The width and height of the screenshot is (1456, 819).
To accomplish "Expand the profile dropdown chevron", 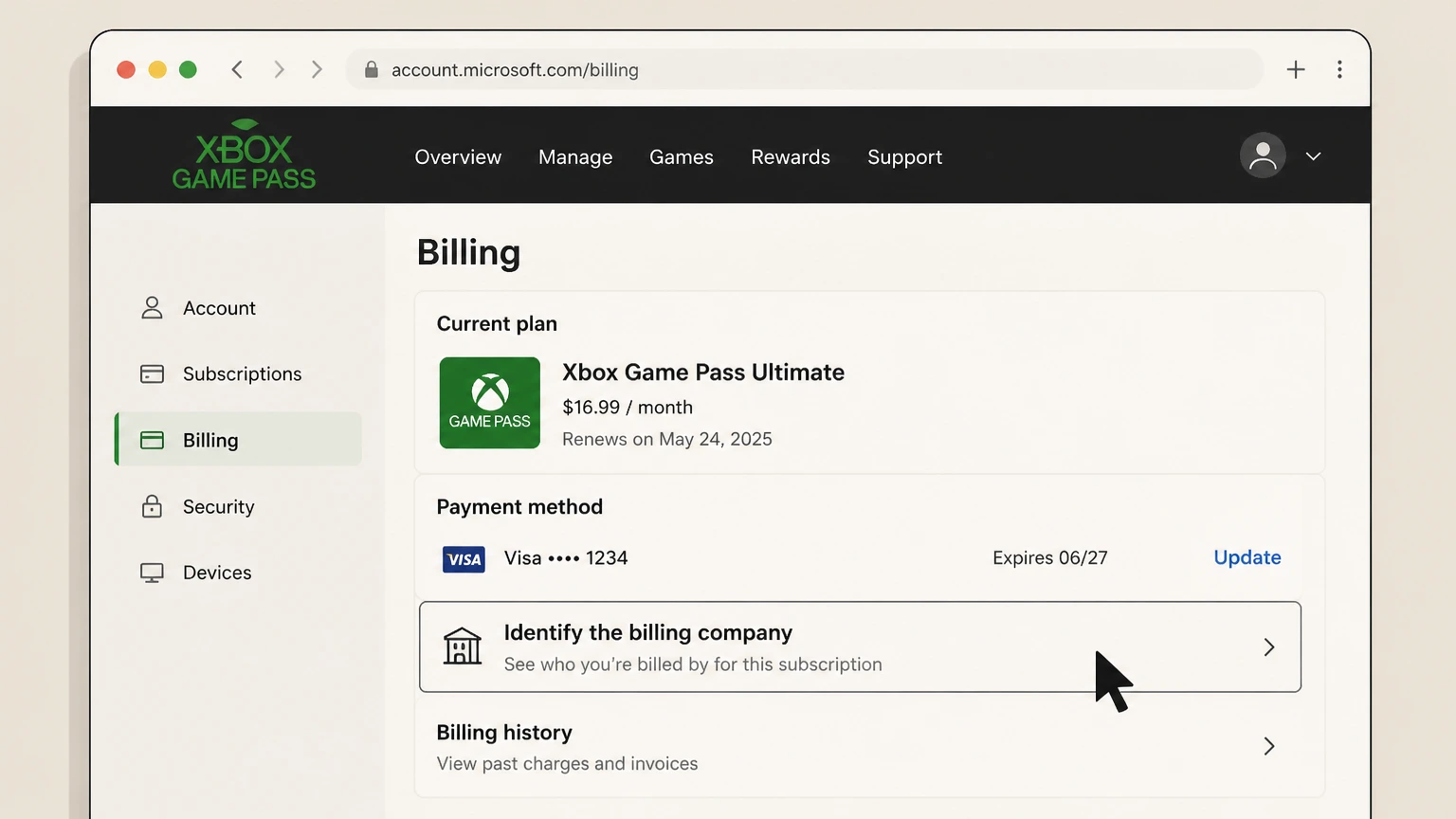I will point(1313,156).
